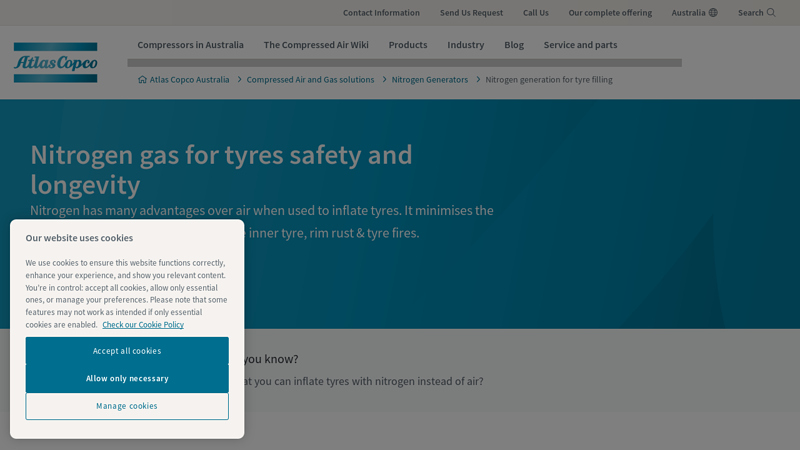The image size is (800, 450).
Task: Open the Products menu
Action: point(408,45)
